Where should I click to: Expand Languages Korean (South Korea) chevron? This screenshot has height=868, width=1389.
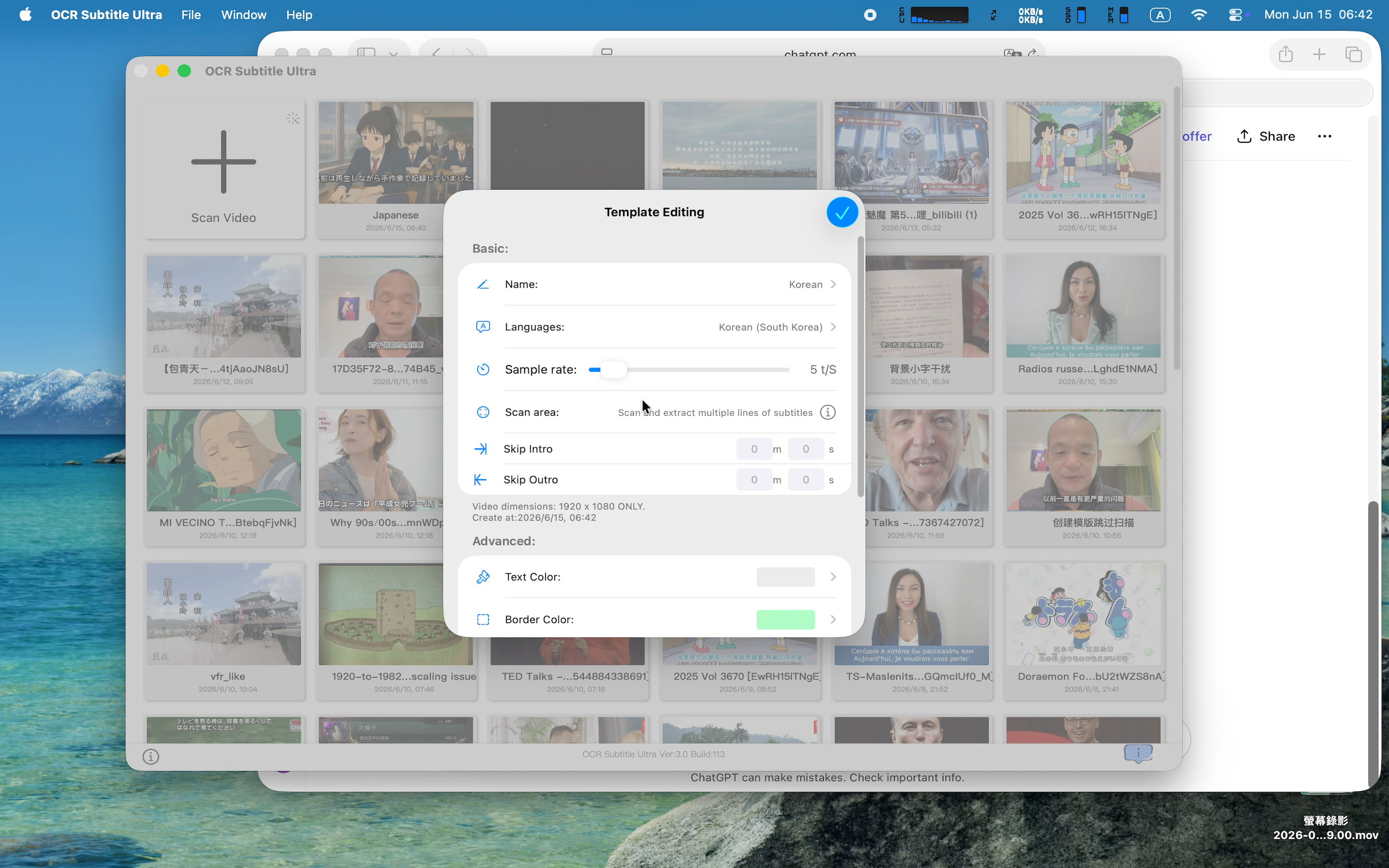pyautogui.click(x=833, y=326)
